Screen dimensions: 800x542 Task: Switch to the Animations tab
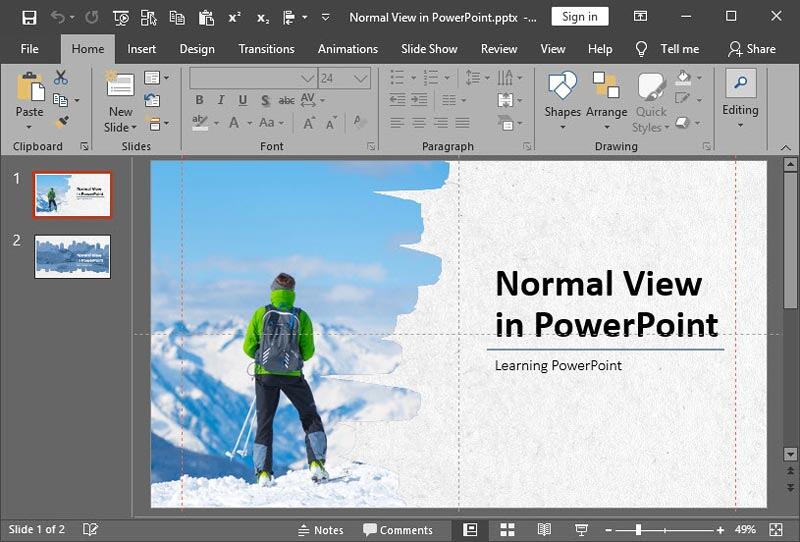348,49
